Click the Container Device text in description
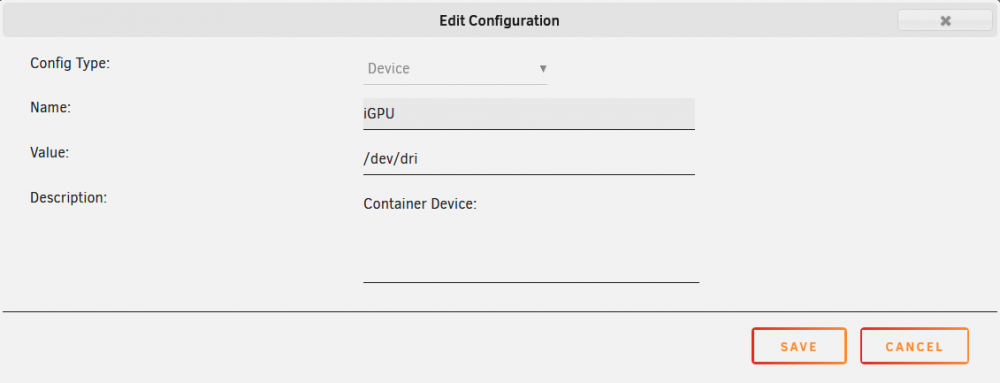 tap(420, 204)
